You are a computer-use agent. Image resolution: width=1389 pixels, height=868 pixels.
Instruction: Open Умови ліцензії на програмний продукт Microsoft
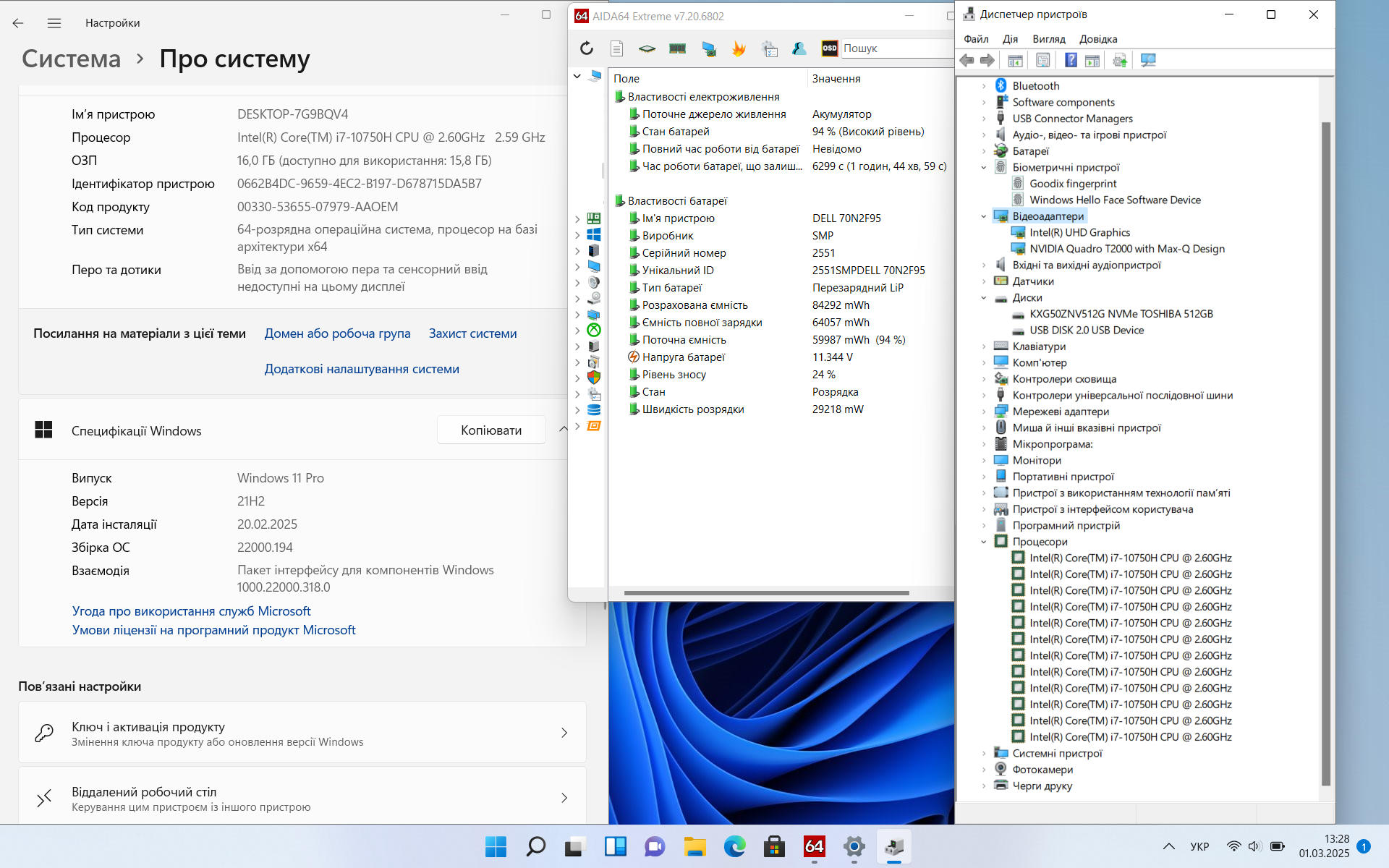(214, 630)
